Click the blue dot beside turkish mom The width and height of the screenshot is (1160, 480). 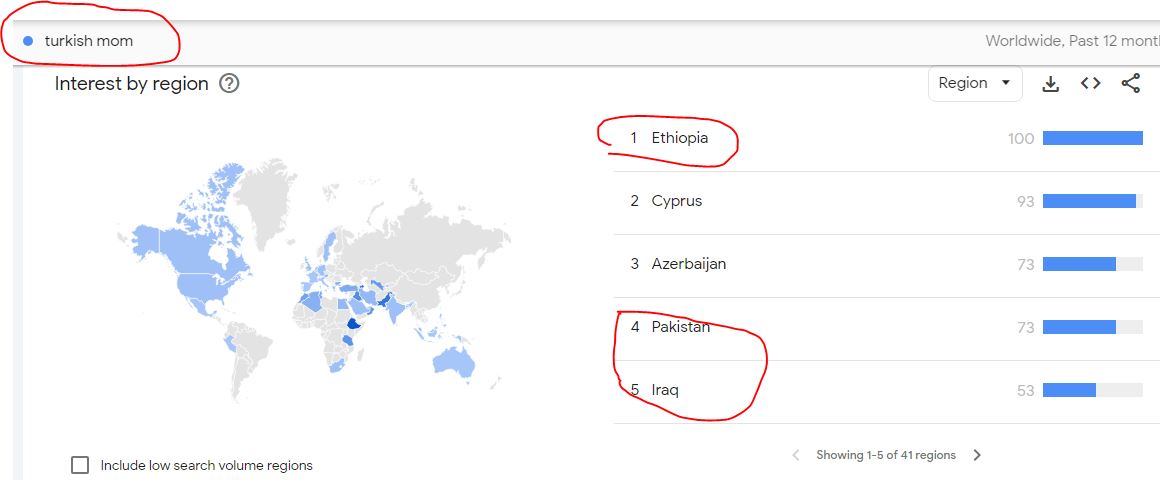point(28,41)
